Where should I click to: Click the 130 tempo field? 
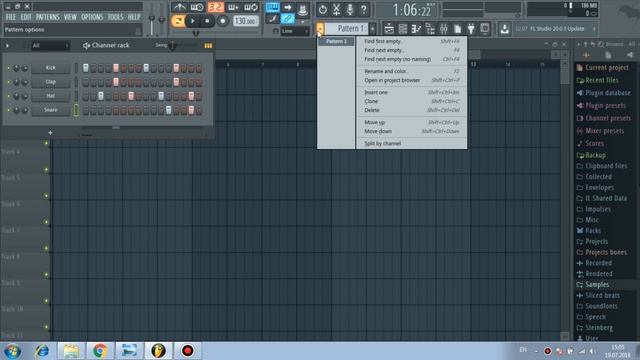[245, 21]
